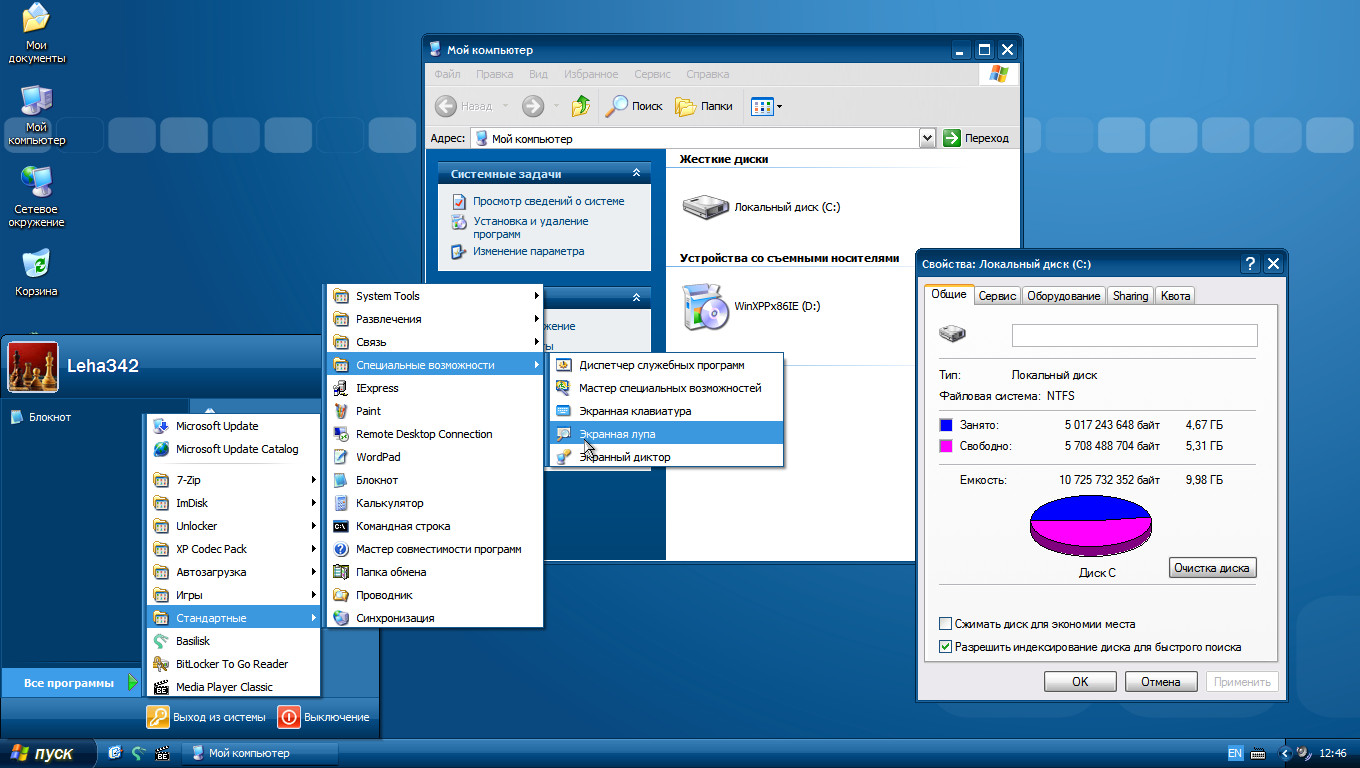Open Файл menu in Мой компьютер
This screenshot has height=768, width=1360.
[x=447, y=74]
